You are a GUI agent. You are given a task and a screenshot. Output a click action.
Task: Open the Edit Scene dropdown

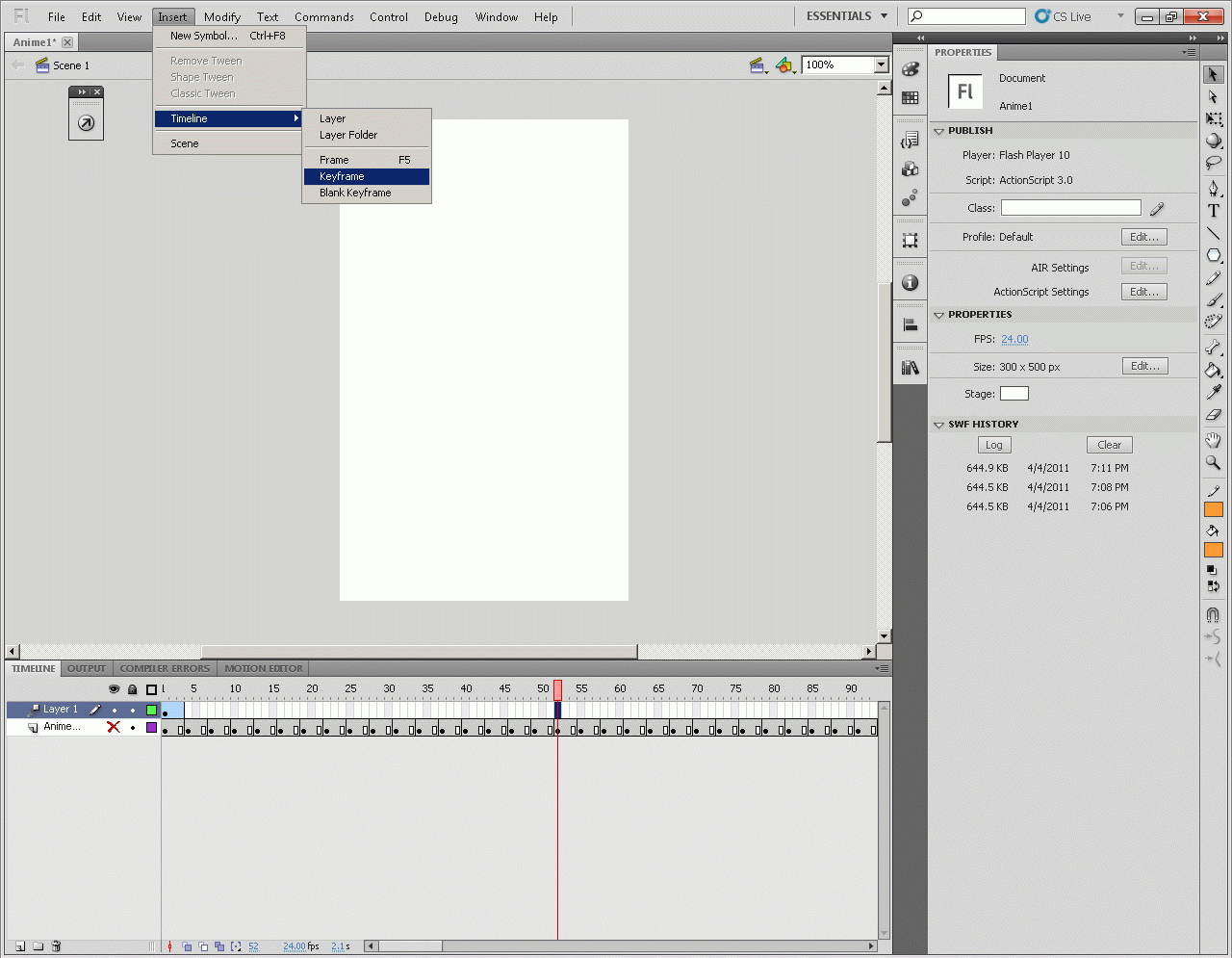(758, 65)
